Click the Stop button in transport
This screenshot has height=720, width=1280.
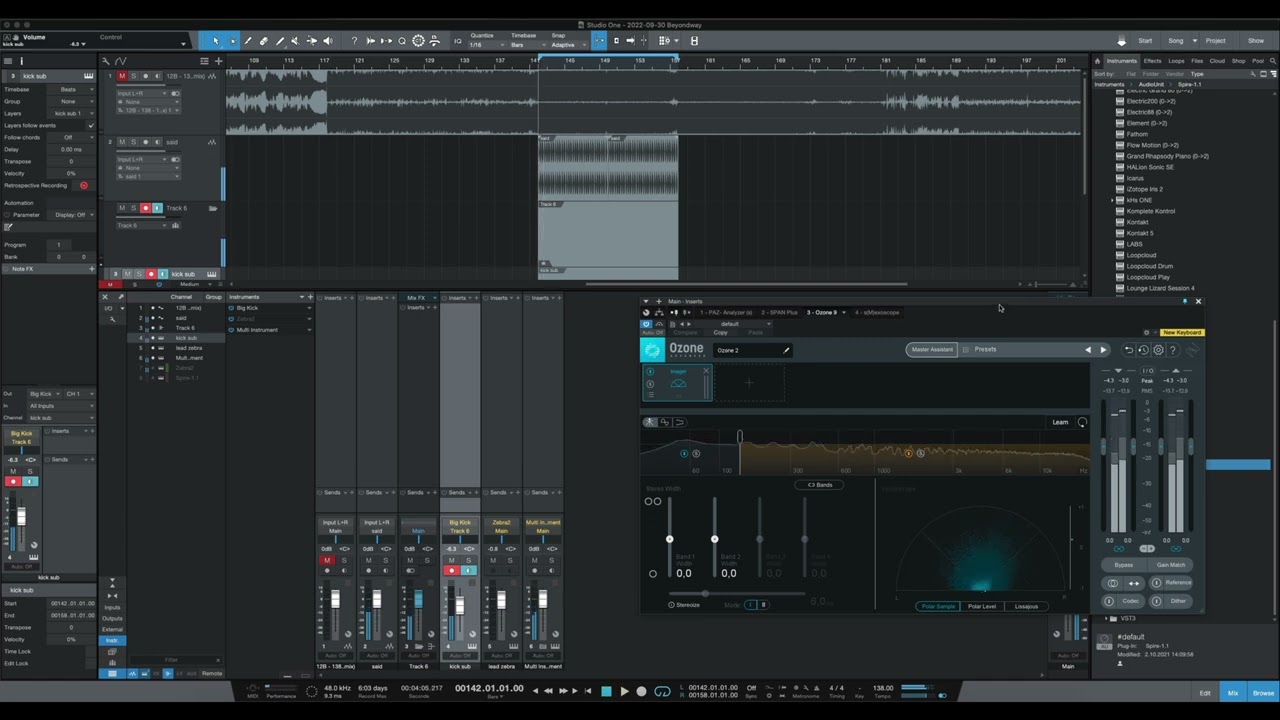click(x=606, y=691)
